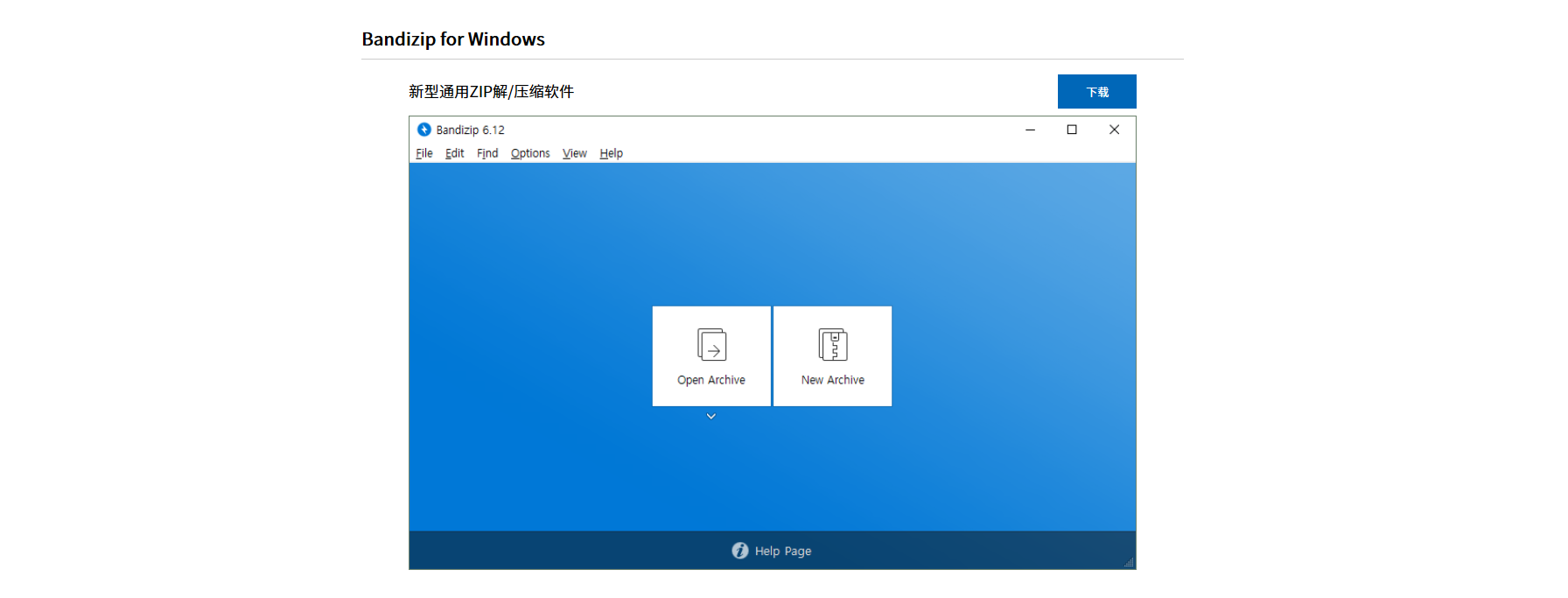Viewport: 1568px width, 598px height.
Task: Open the File menu
Action: 424,153
